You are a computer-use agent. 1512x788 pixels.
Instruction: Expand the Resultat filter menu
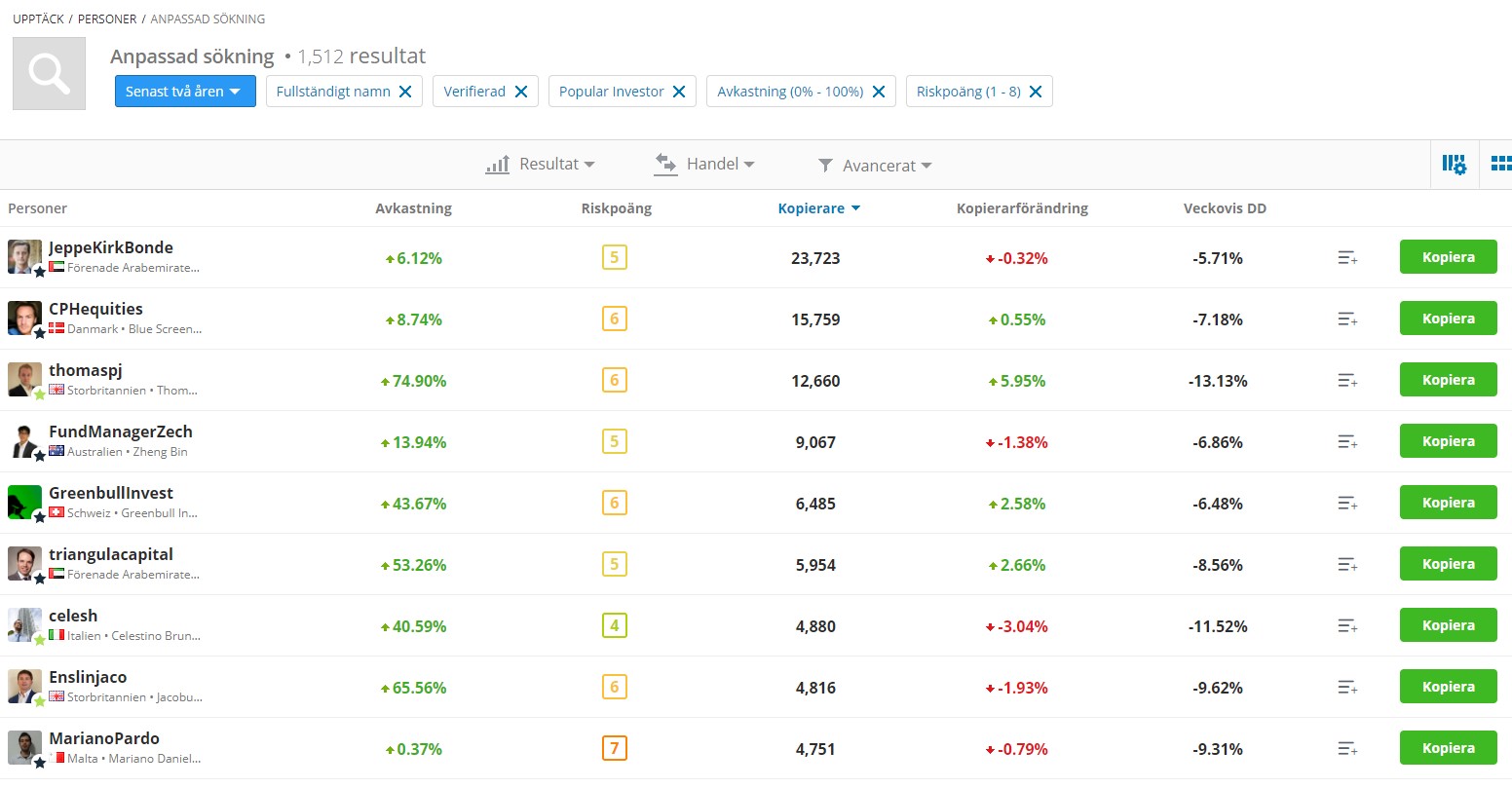pos(541,165)
